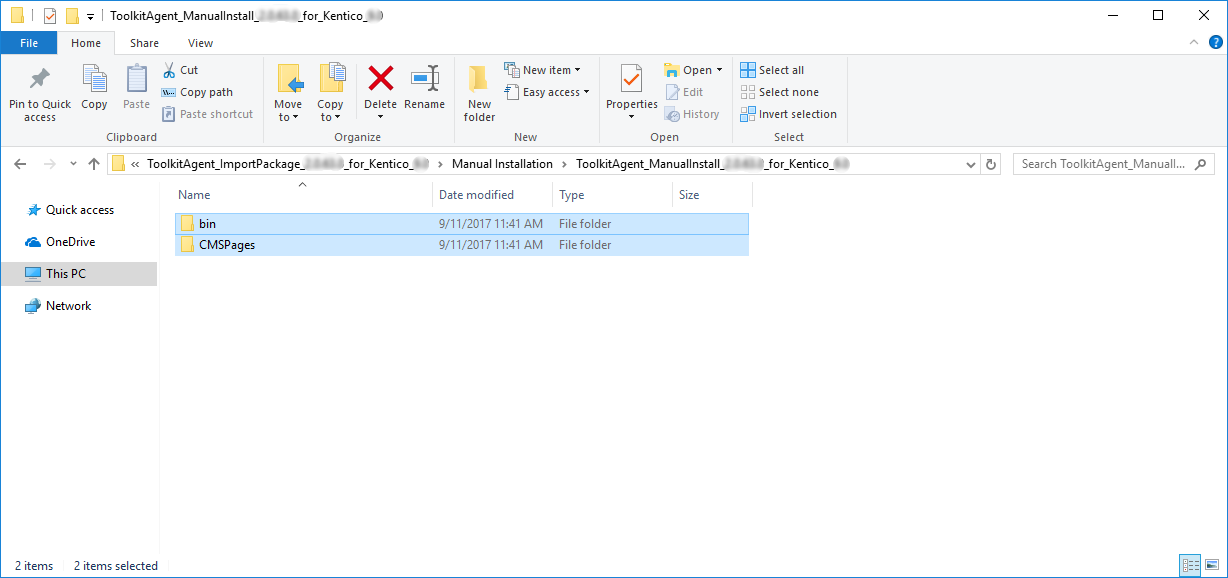Open Help with question mark icon

coord(1215,42)
